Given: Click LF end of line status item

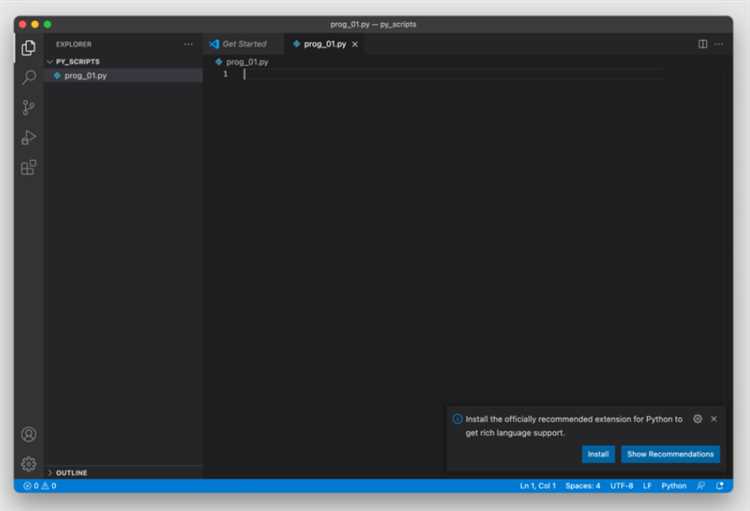Looking at the screenshot, I should [x=647, y=486].
